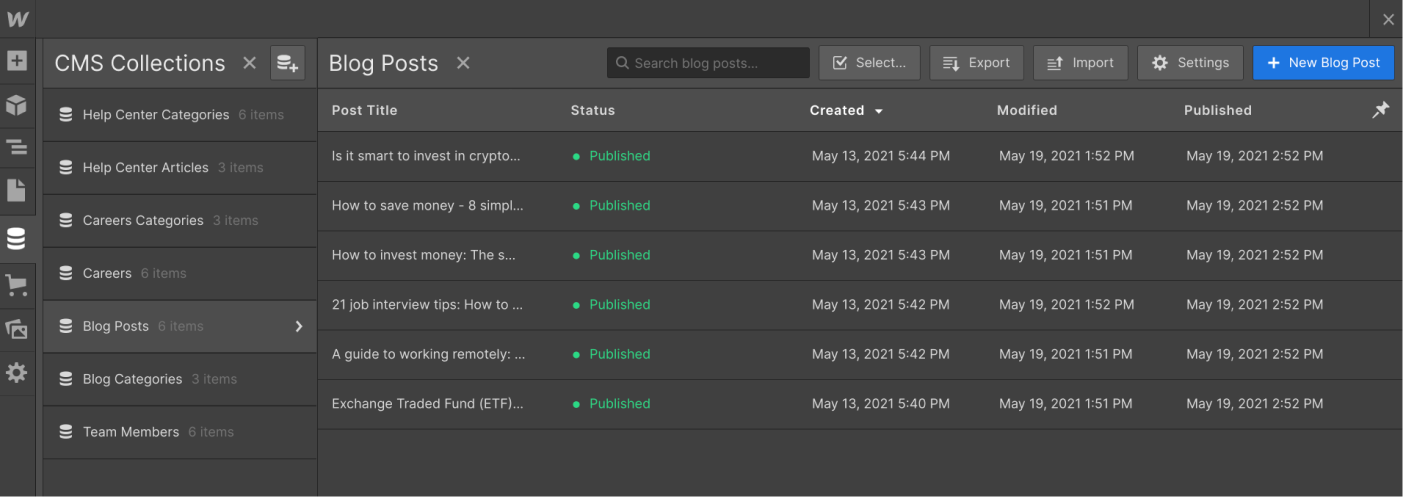This screenshot has height=497, width=1403.
Task: Open the Team Members collection
Action: pos(131,432)
